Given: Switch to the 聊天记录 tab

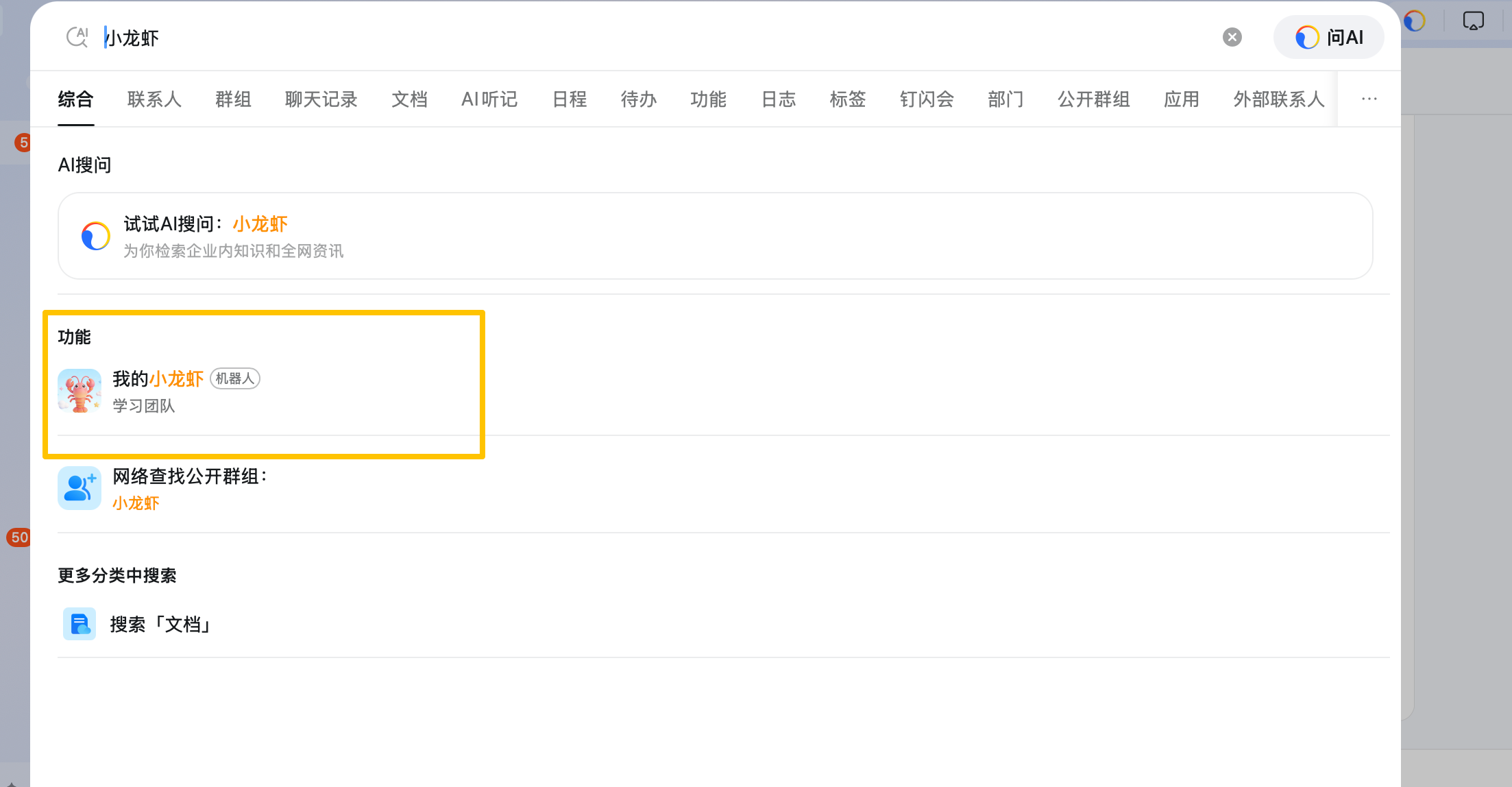Looking at the screenshot, I should pos(321,99).
